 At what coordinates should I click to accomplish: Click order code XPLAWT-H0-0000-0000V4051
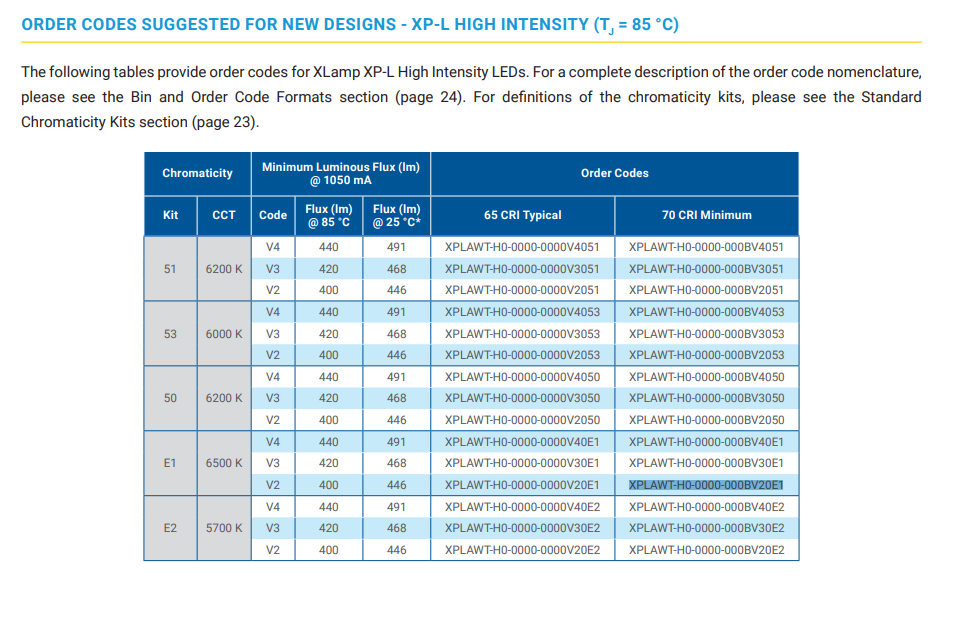[522, 247]
